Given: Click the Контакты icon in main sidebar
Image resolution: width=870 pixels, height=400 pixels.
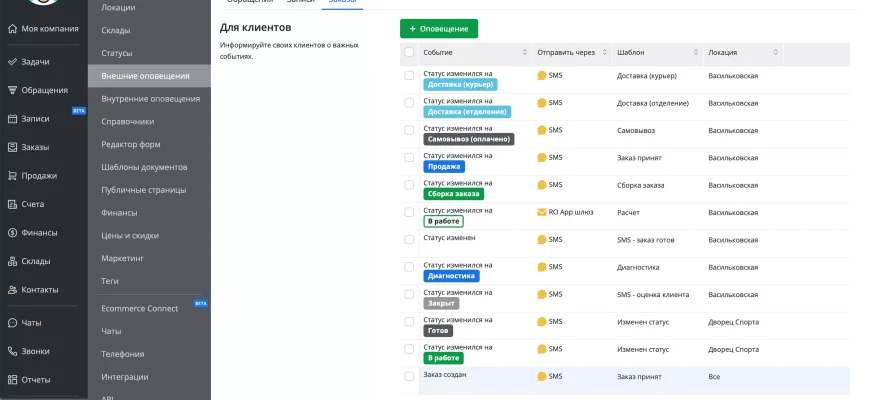Looking at the screenshot, I should click(x=12, y=290).
